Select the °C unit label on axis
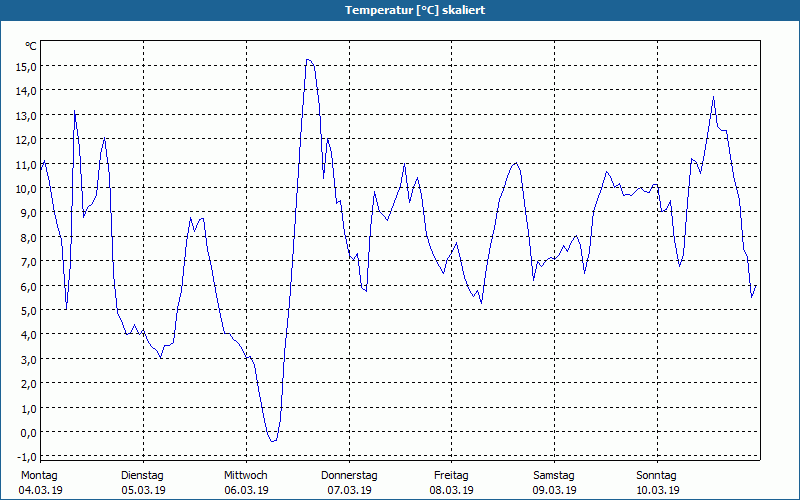The image size is (800, 500). (31, 46)
